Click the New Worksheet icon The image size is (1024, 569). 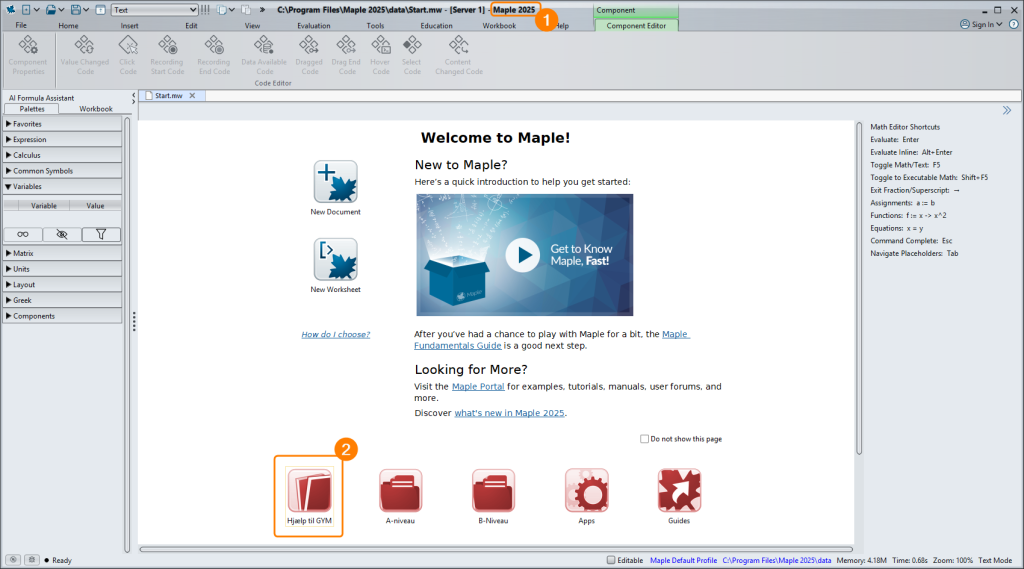pos(335,260)
